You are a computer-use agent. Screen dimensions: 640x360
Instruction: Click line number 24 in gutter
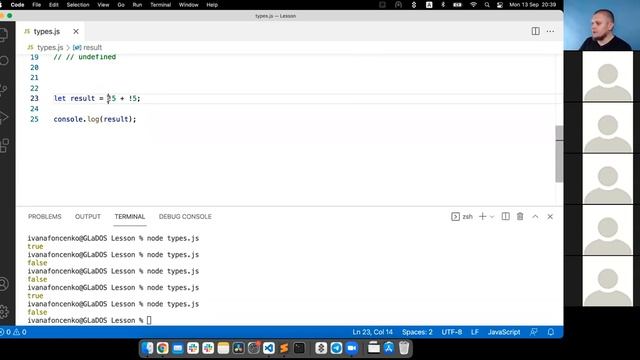[x=34, y=109]
